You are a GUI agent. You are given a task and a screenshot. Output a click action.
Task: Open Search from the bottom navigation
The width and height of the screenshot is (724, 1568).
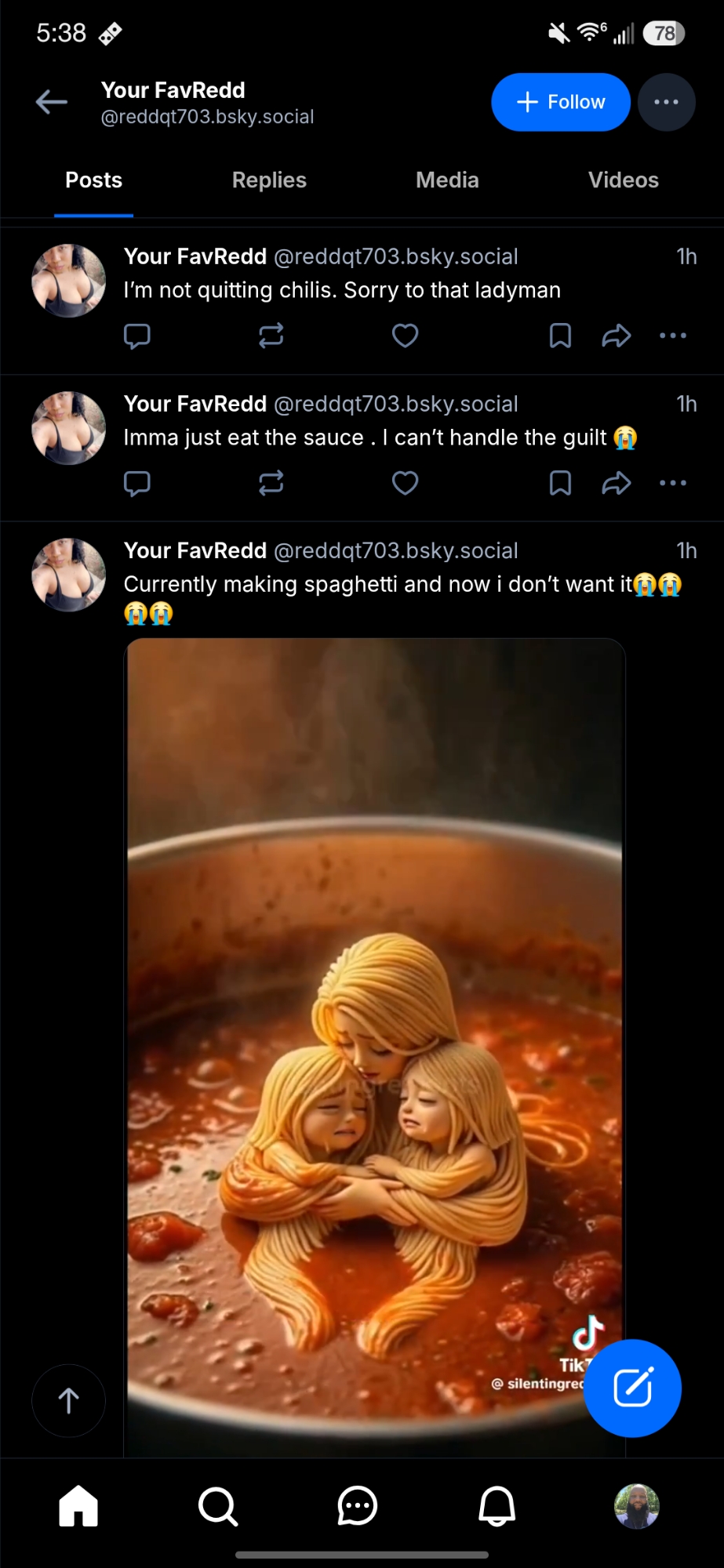pyautogui.click(x=218, y=1506)
